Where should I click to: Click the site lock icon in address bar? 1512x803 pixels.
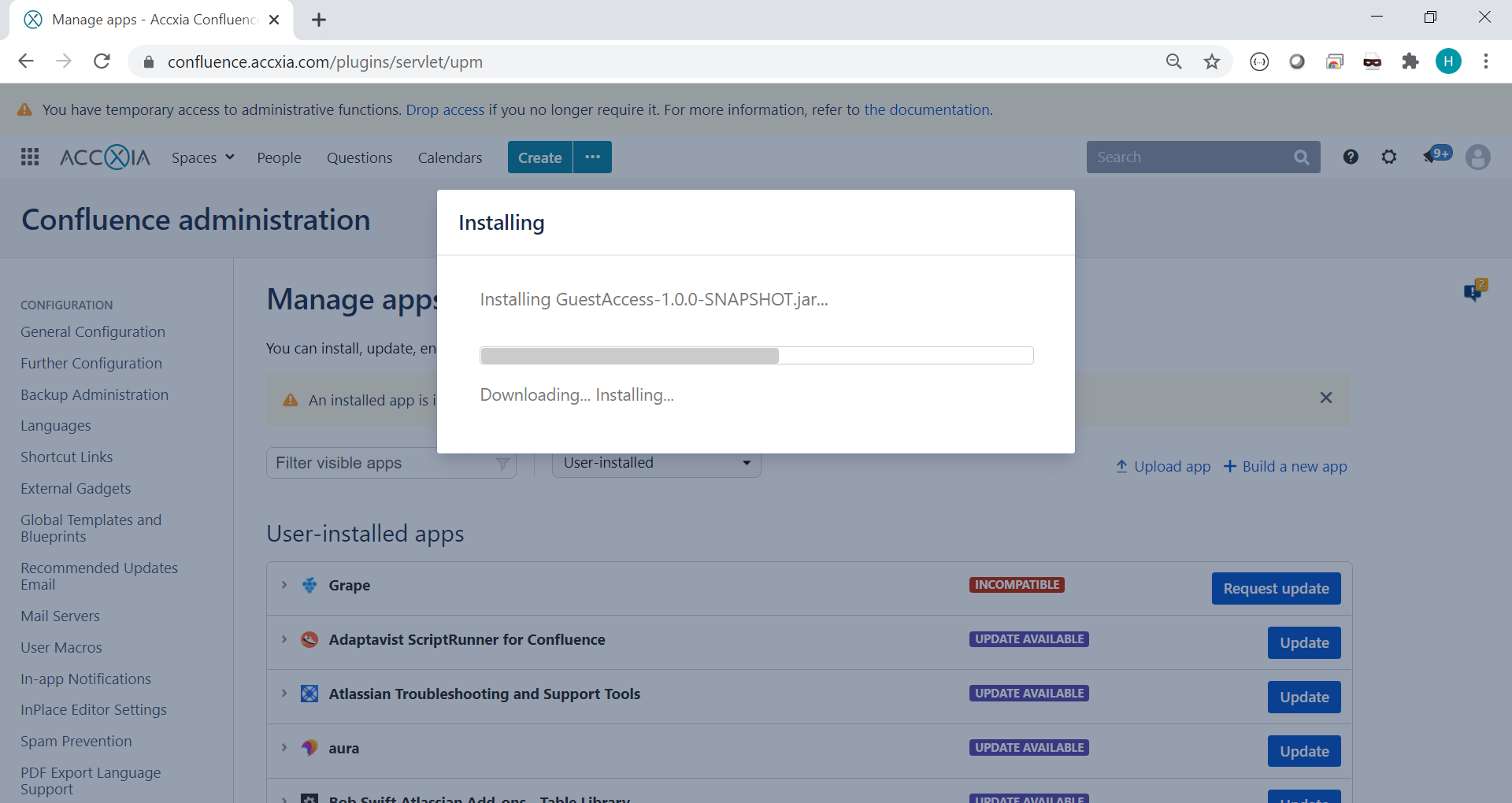pos(149,61)
